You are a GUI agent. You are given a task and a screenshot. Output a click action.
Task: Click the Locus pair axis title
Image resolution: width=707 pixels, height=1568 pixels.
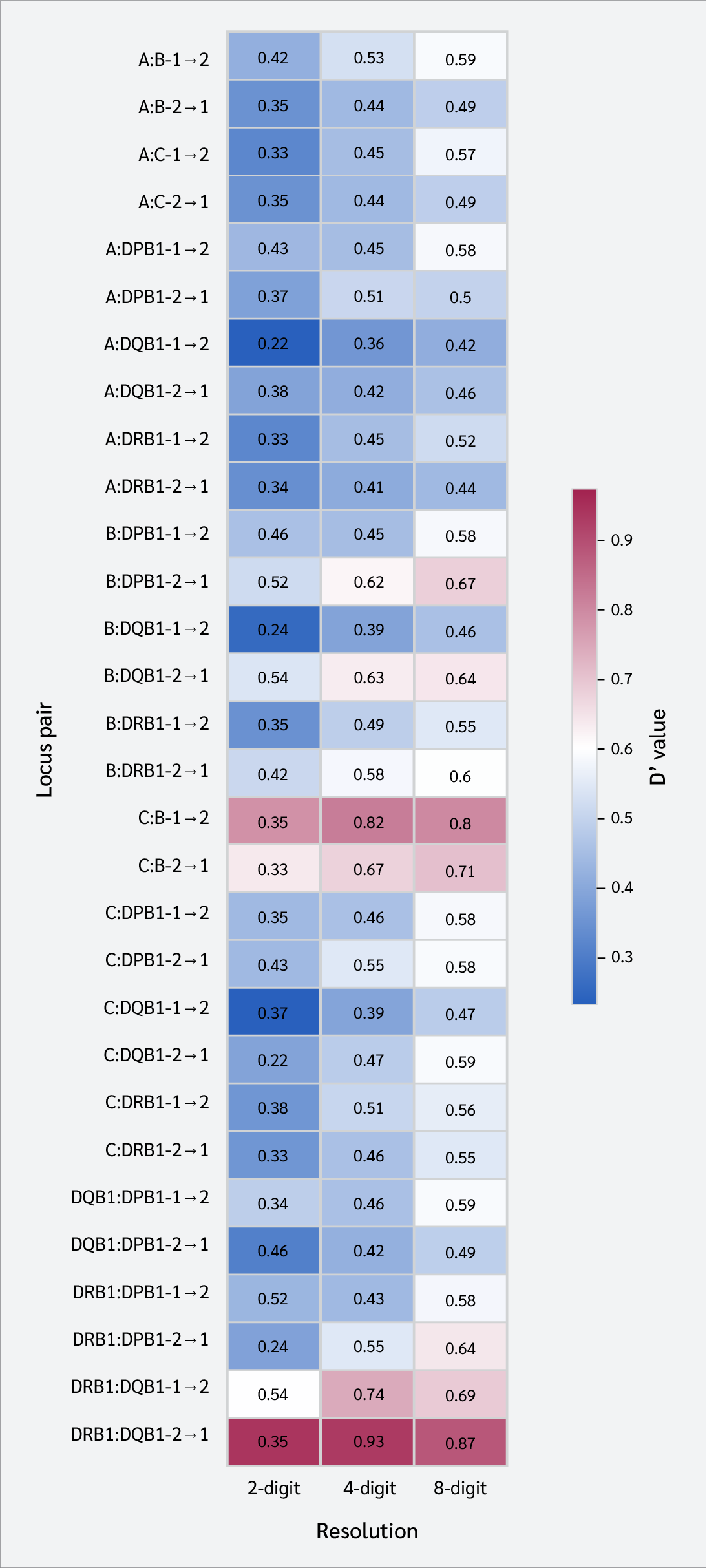(45, 750)
